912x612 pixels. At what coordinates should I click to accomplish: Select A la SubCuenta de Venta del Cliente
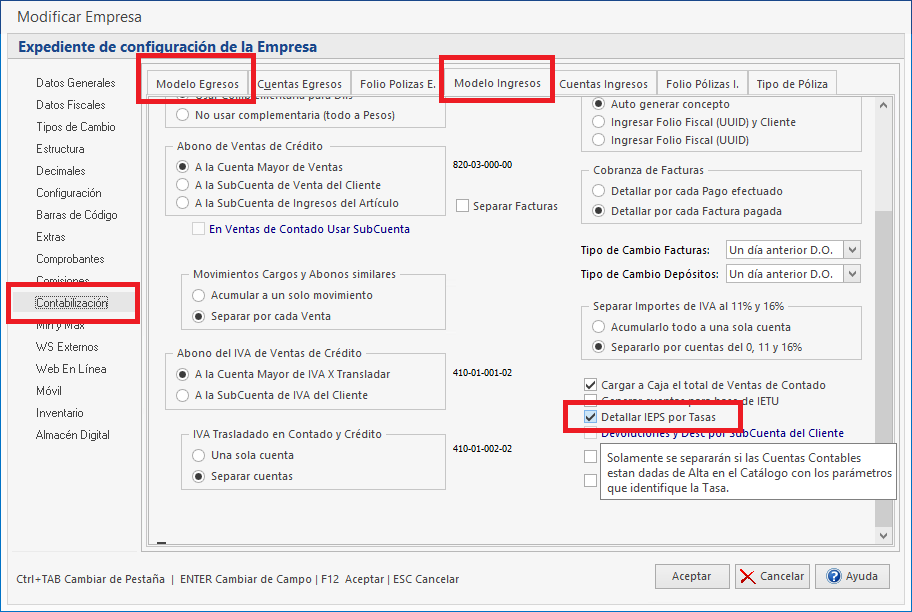click(x=182, y=185)
